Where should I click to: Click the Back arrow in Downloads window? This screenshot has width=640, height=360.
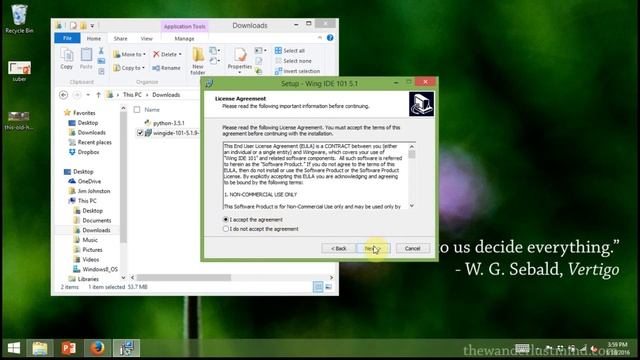click(x=63, y=95)
